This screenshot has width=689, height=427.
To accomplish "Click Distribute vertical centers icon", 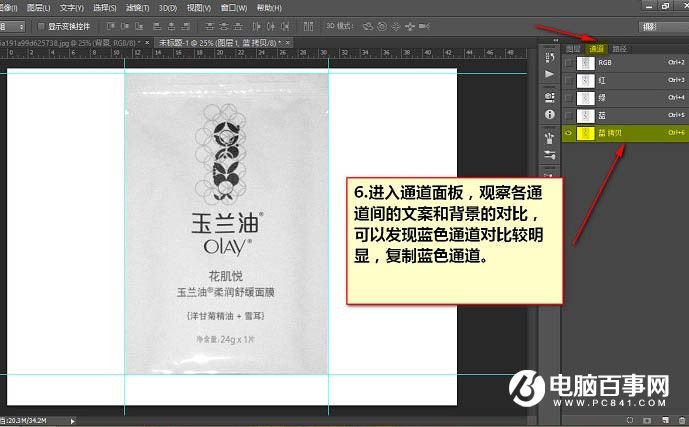I will pos(224,26).
